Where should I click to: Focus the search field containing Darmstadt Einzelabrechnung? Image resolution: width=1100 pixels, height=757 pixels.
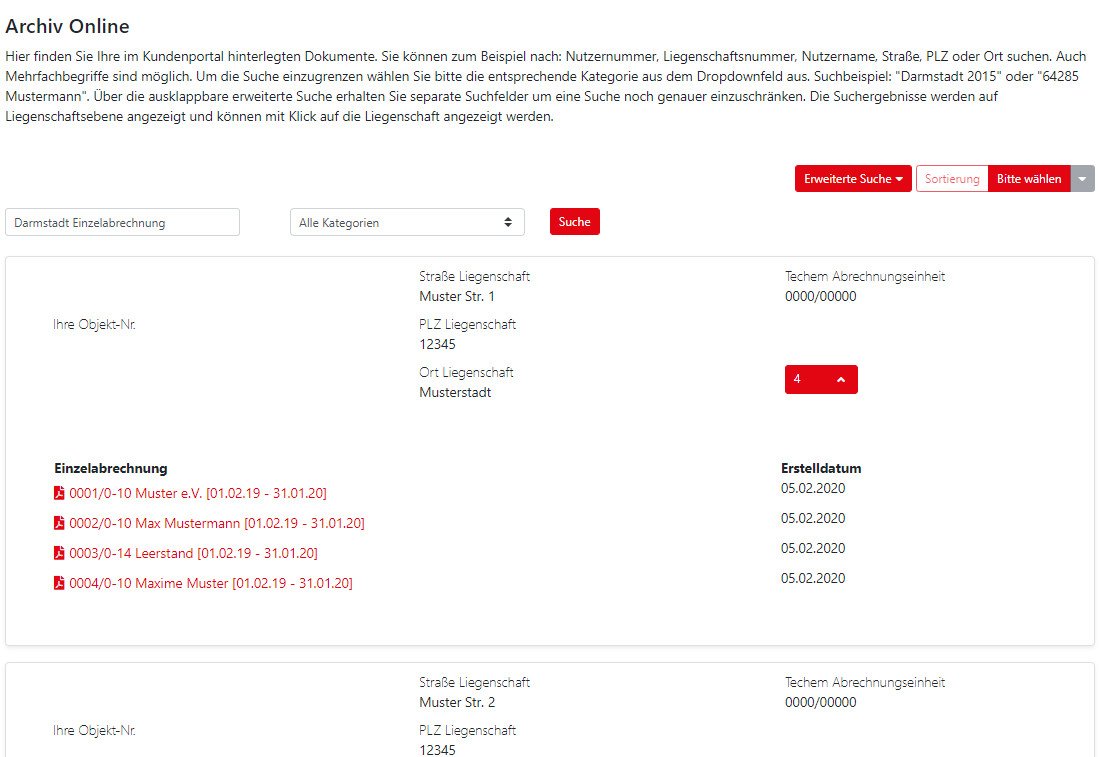coord(122,222)
